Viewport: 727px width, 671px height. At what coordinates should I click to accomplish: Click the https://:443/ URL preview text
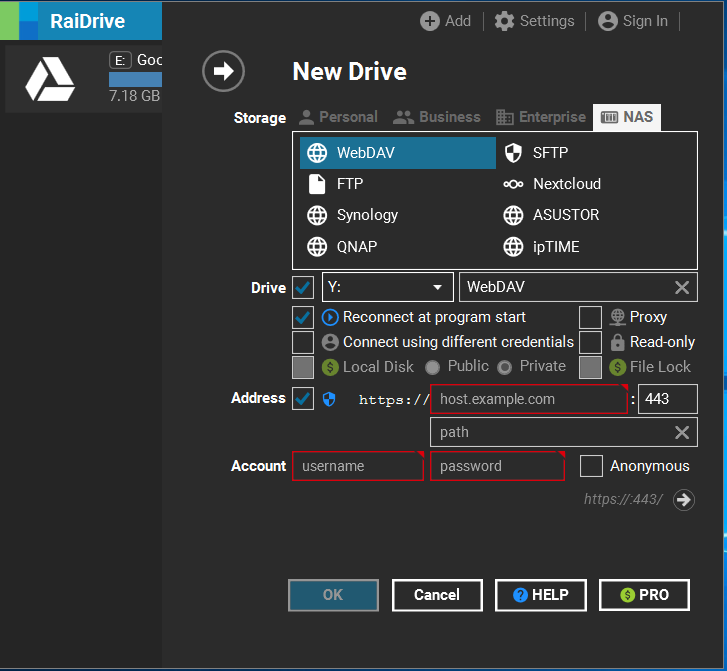(623, 500)
